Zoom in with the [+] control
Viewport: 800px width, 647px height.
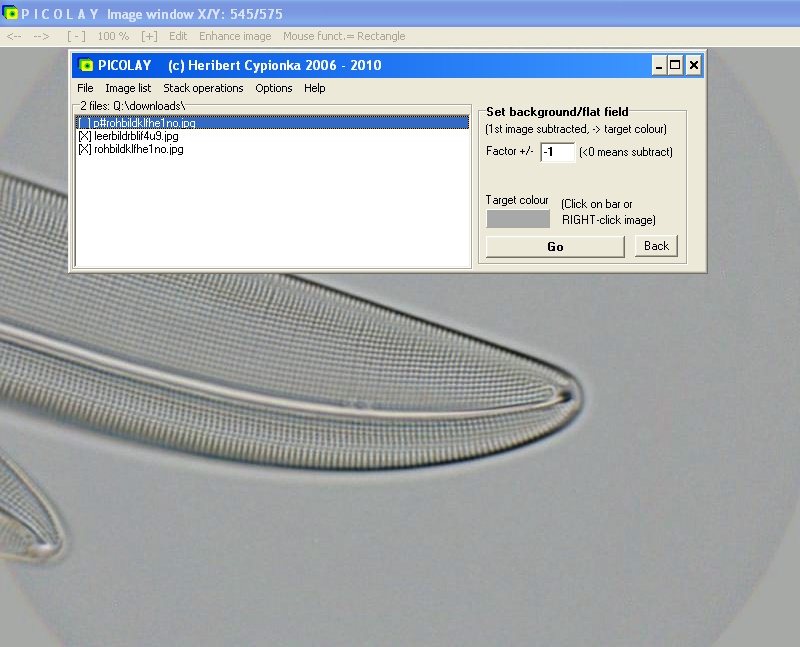tap(149, 37)
